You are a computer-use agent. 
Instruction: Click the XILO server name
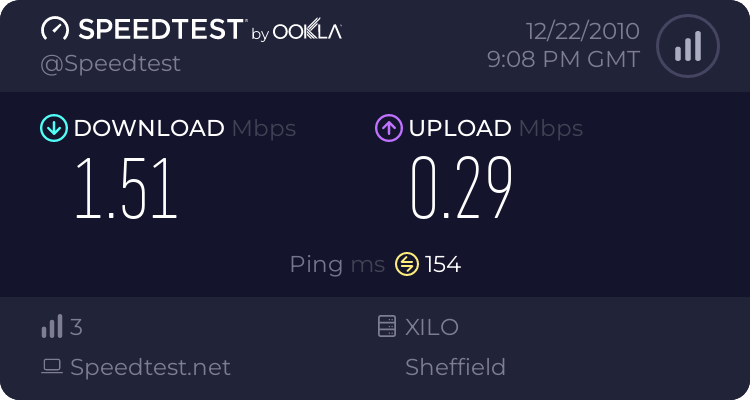click(432, 326)
